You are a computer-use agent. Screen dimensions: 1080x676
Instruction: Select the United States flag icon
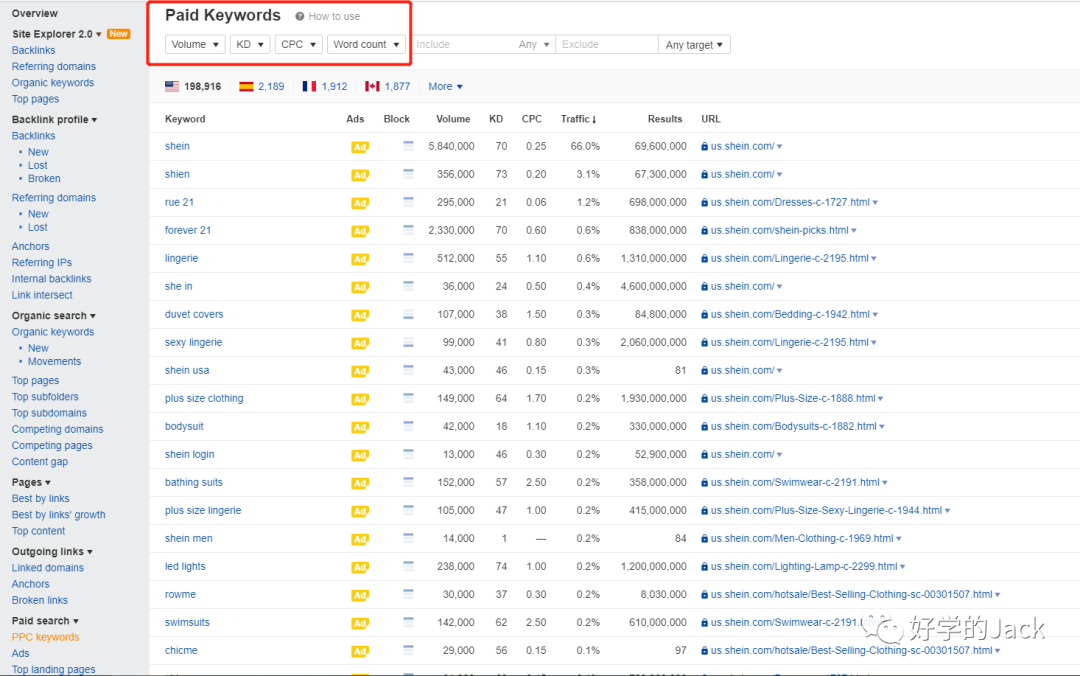pyautogui.click(x=172, y=86)
